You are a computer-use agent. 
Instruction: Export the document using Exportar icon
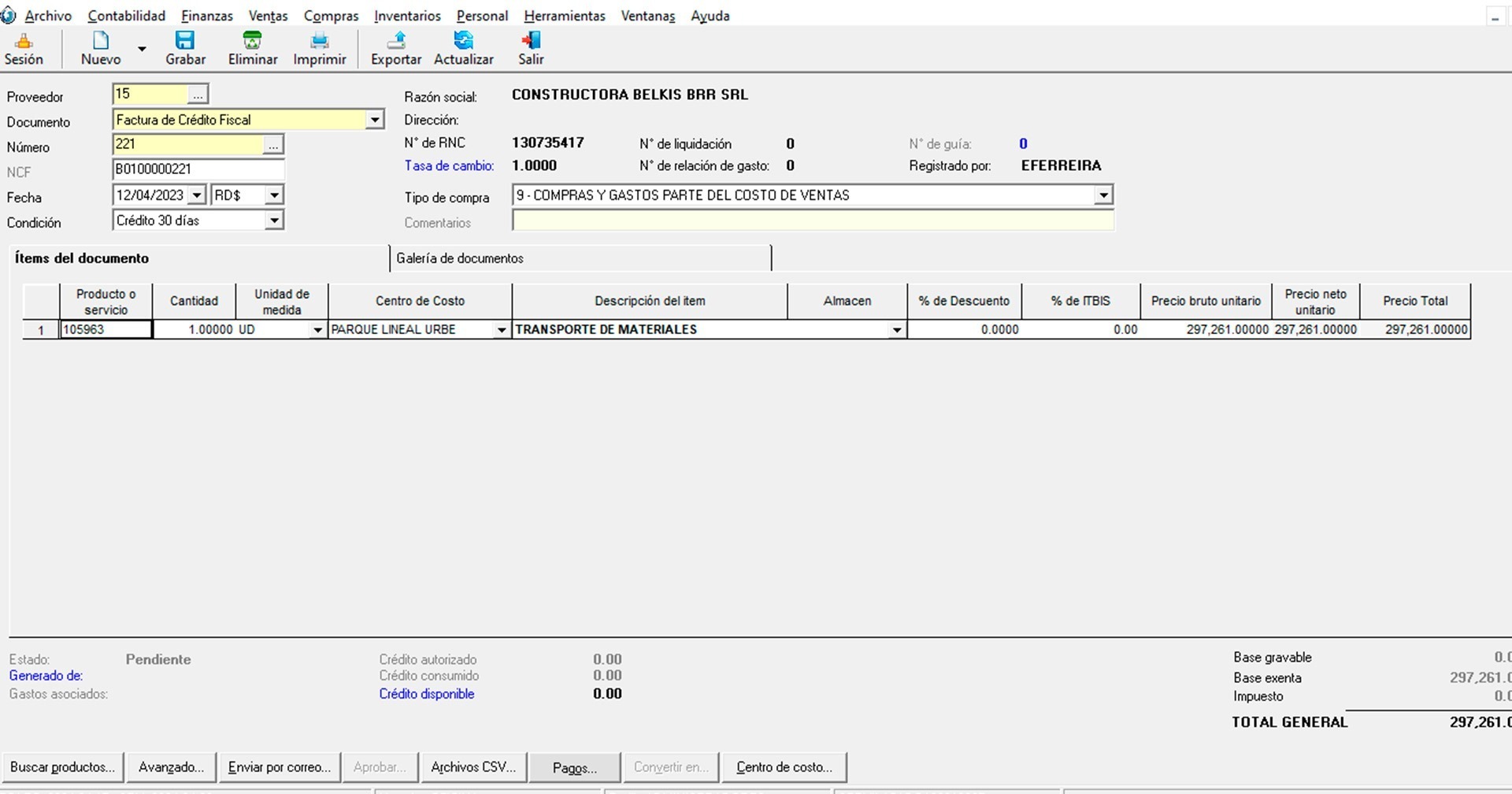click(396, 49)
